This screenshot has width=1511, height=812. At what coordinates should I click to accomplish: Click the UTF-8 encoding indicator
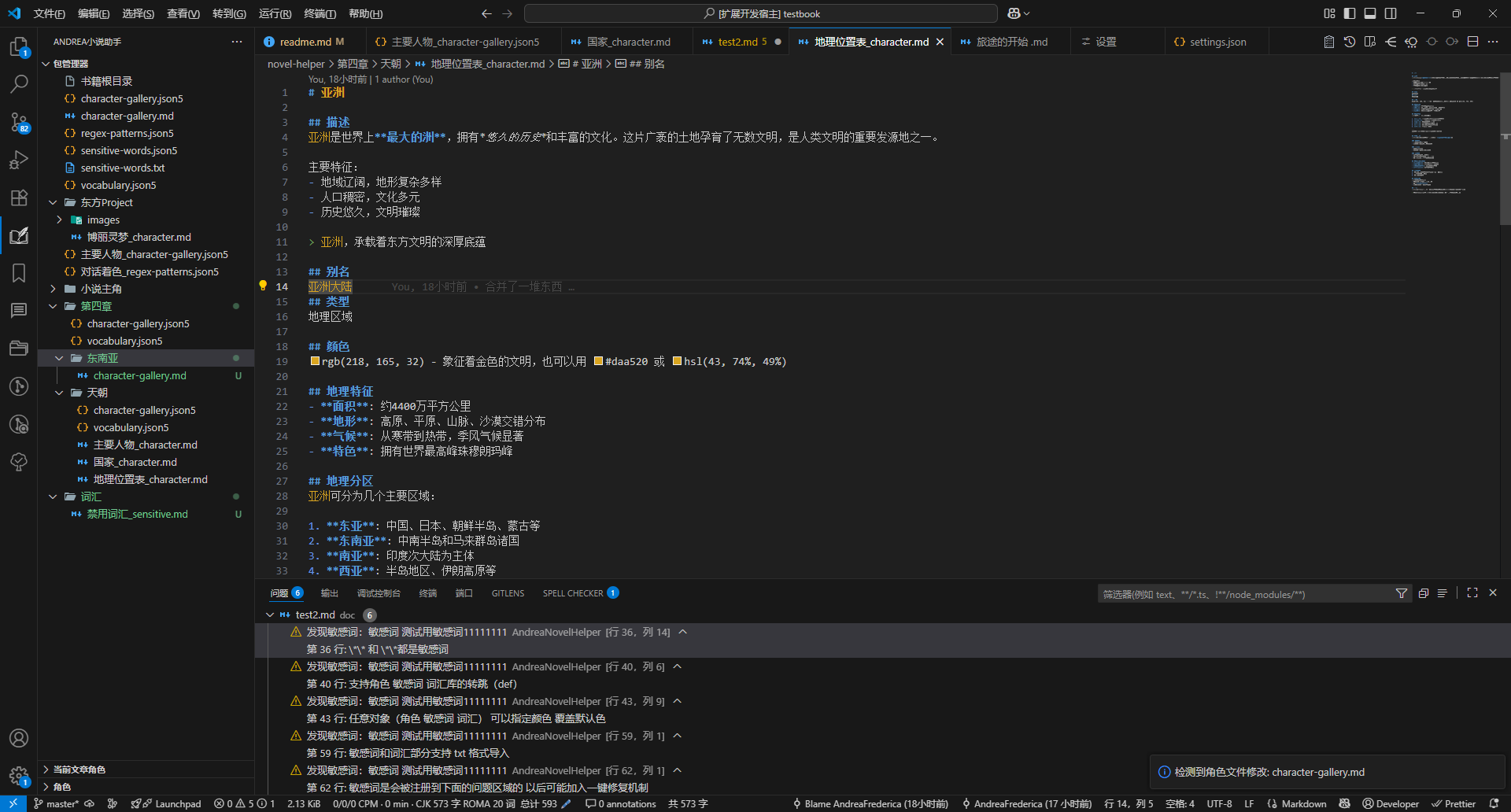[1219, 803]
